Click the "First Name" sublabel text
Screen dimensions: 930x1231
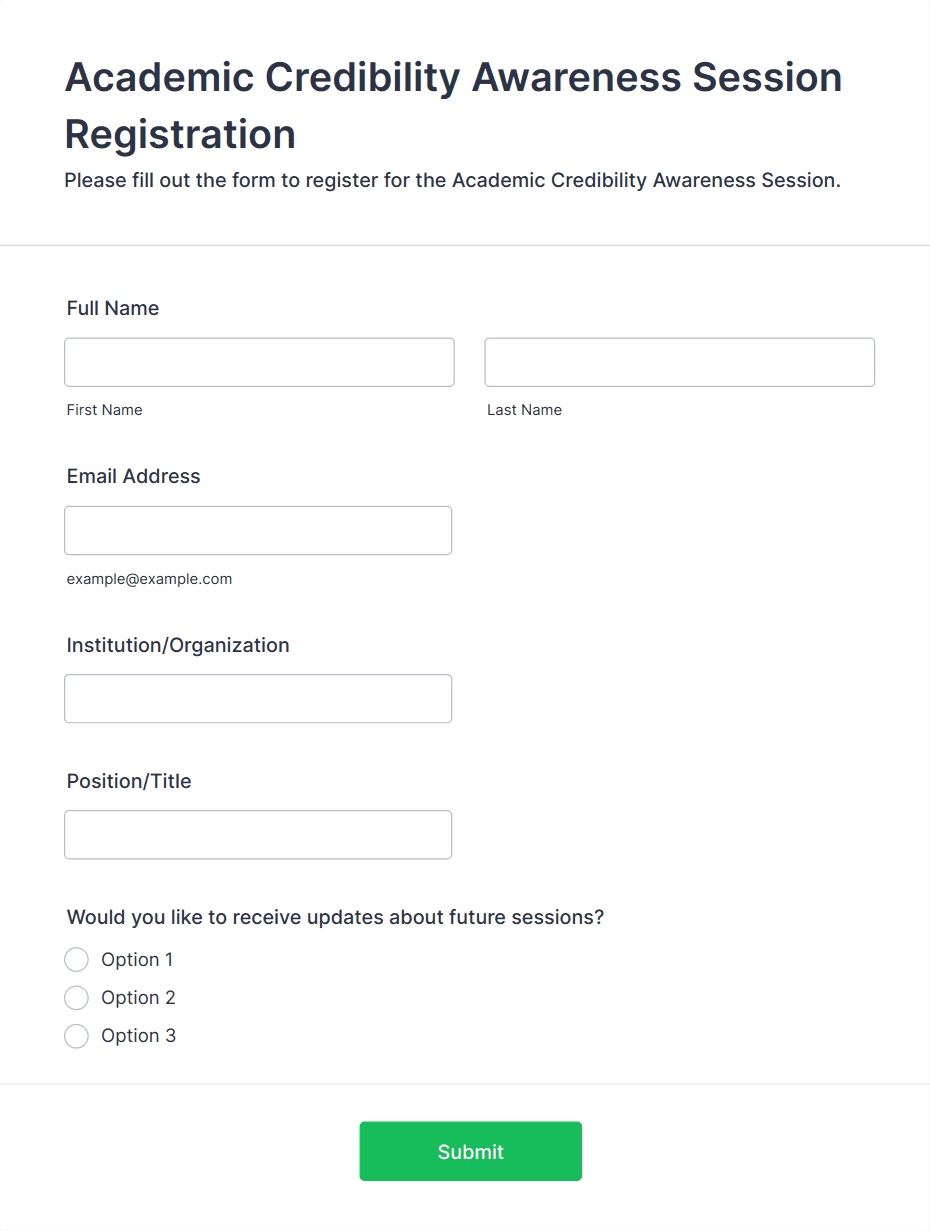click(105, 410)
